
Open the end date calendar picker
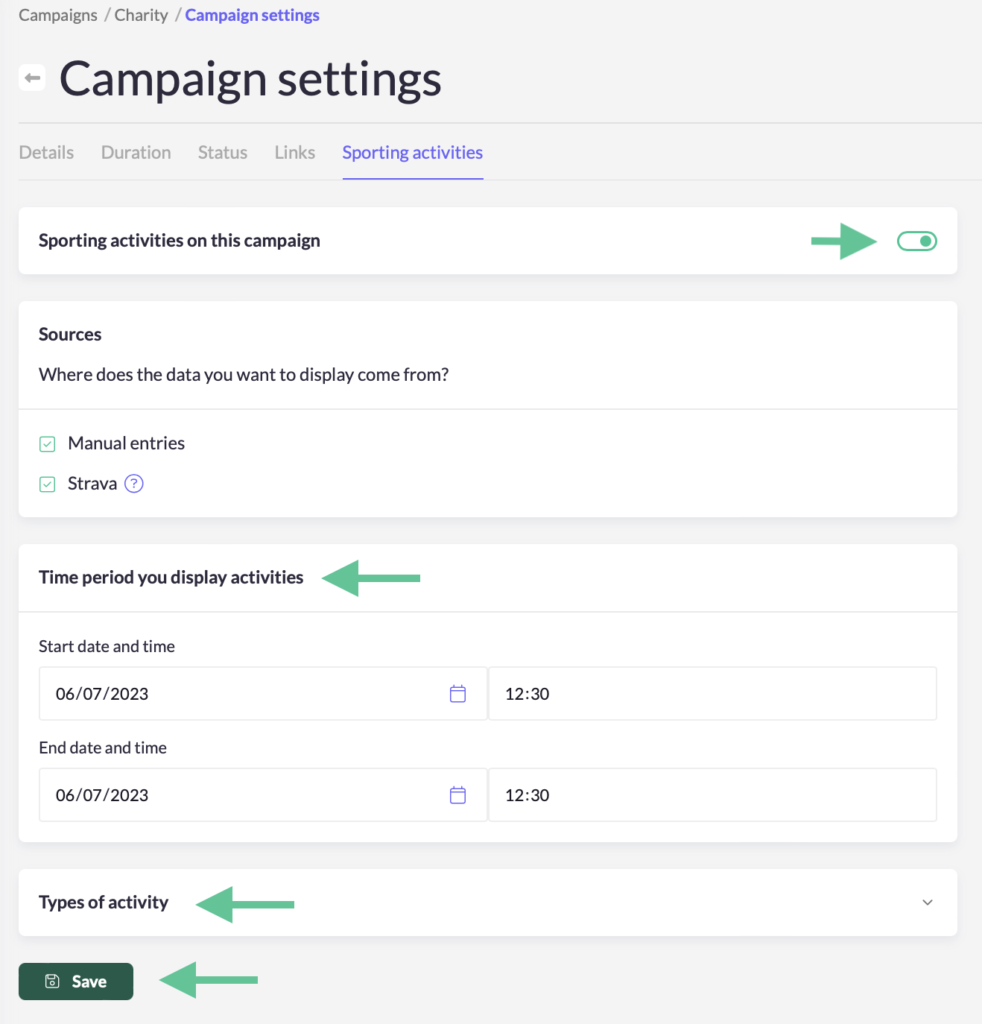(x=458, y=795)
